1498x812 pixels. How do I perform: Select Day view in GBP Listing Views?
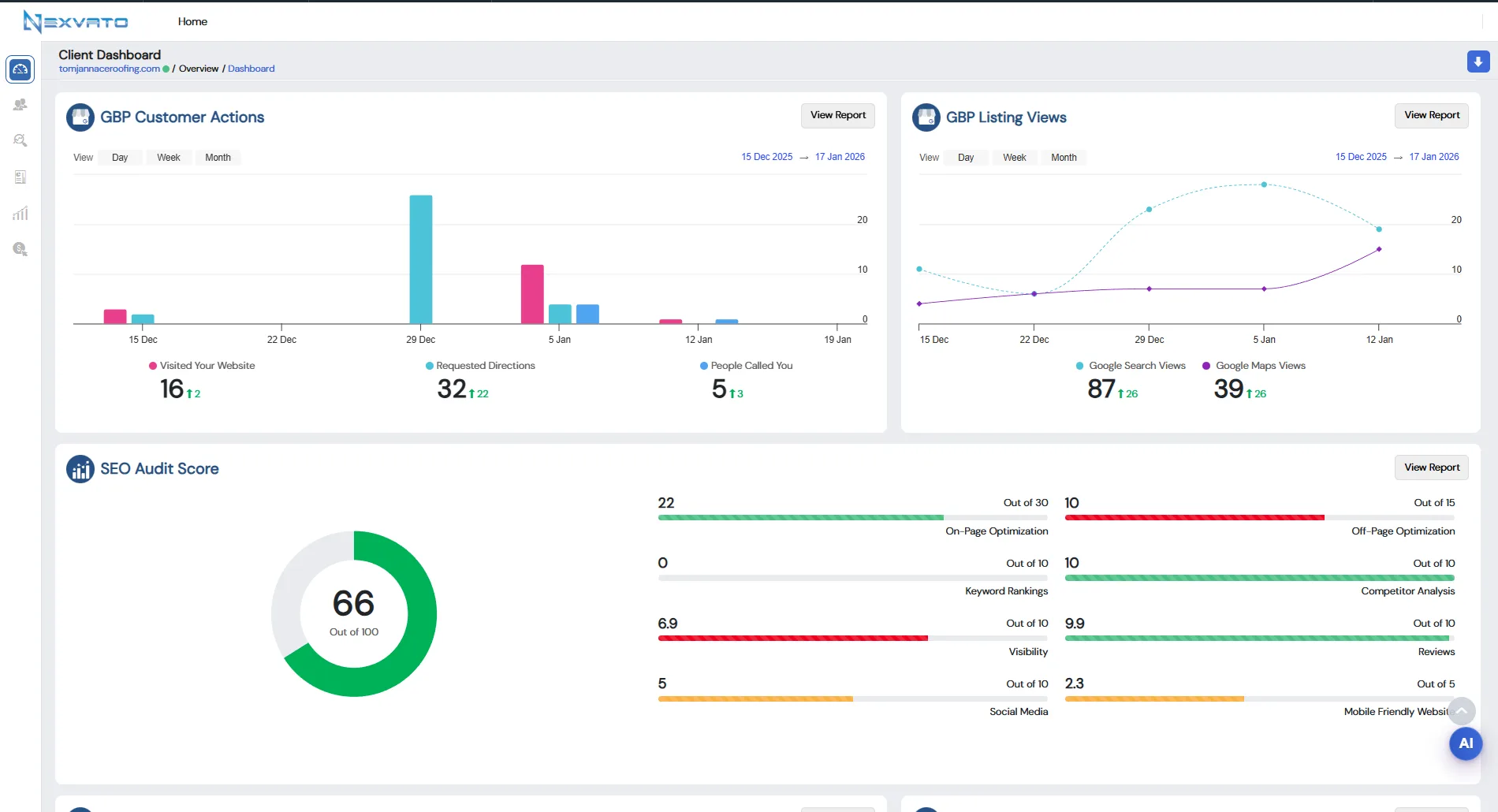pos(965,157)
